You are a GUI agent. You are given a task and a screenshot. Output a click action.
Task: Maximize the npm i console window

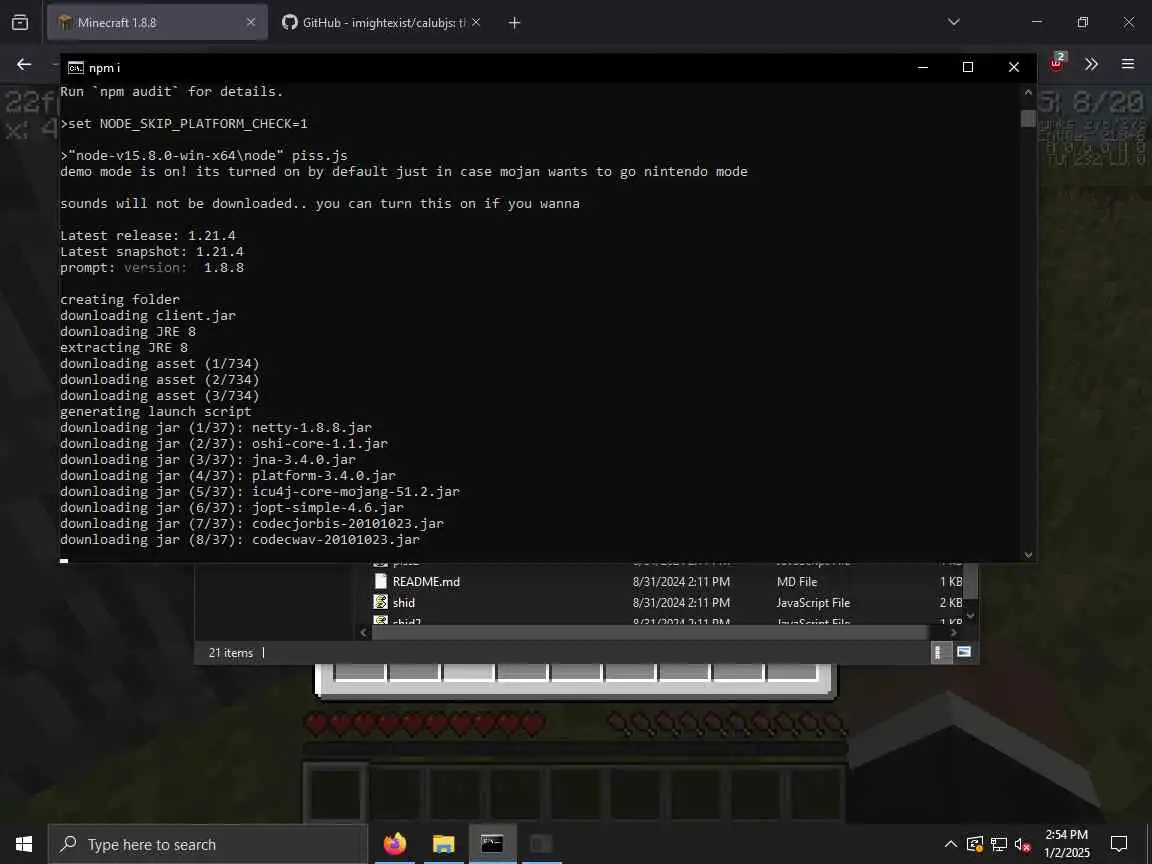(x=968, y=67)
